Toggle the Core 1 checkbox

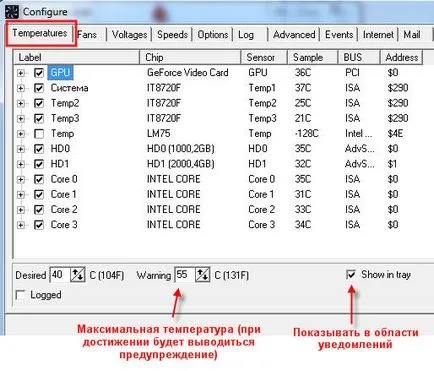click(39, 194)
